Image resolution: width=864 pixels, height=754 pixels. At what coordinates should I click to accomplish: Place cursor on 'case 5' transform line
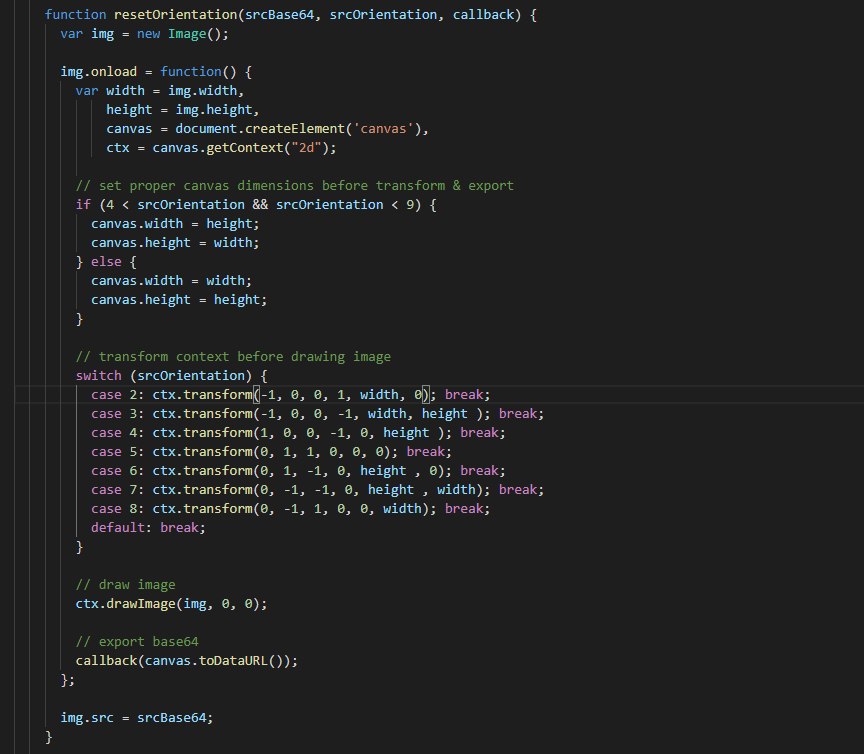coord(271,453)
